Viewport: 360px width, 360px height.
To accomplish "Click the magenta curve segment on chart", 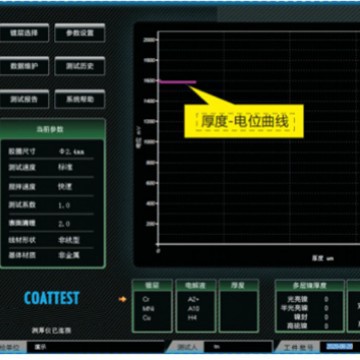I will [178, 82].
